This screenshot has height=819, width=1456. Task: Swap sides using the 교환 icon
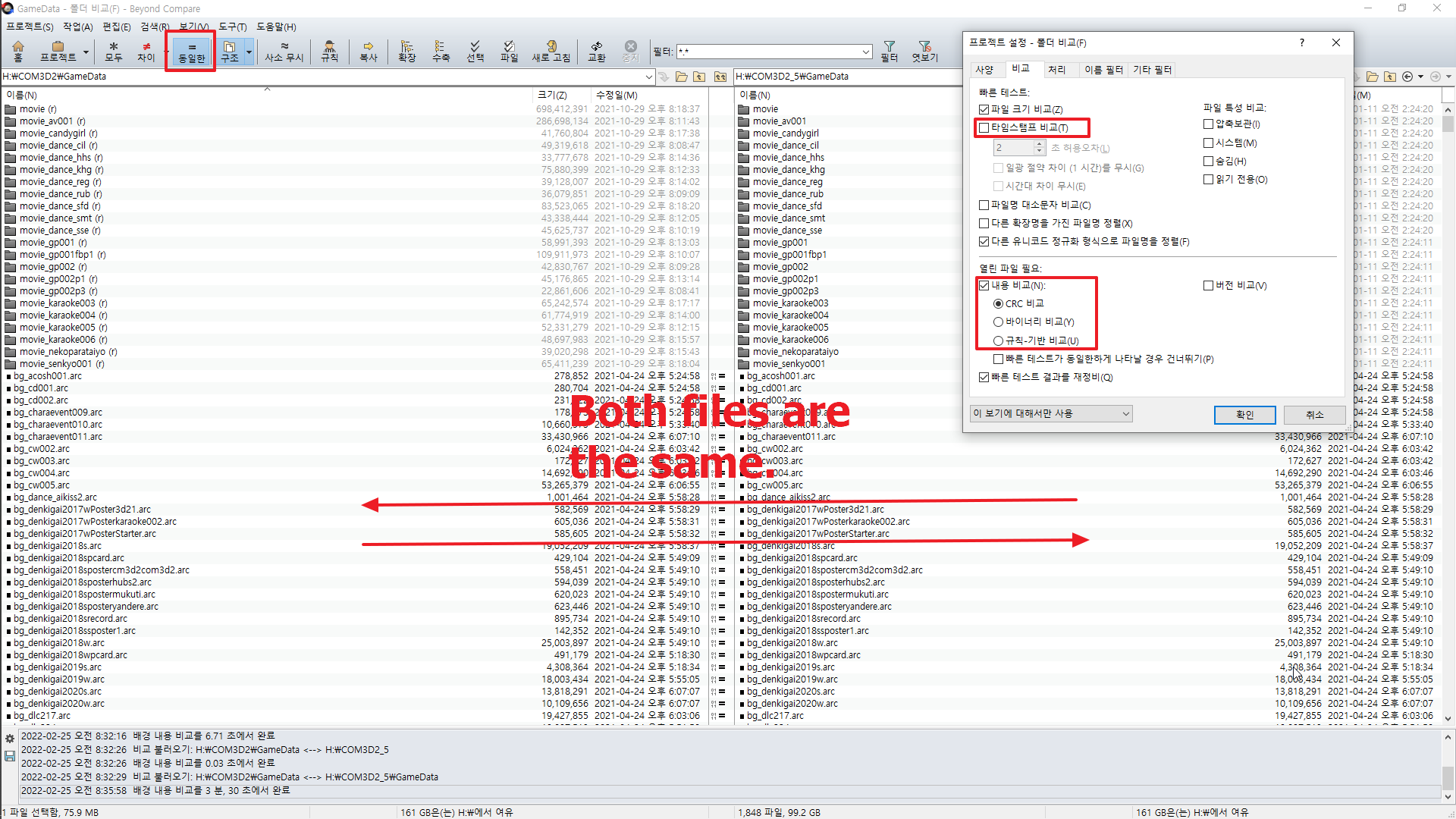[x=597, y=51]
